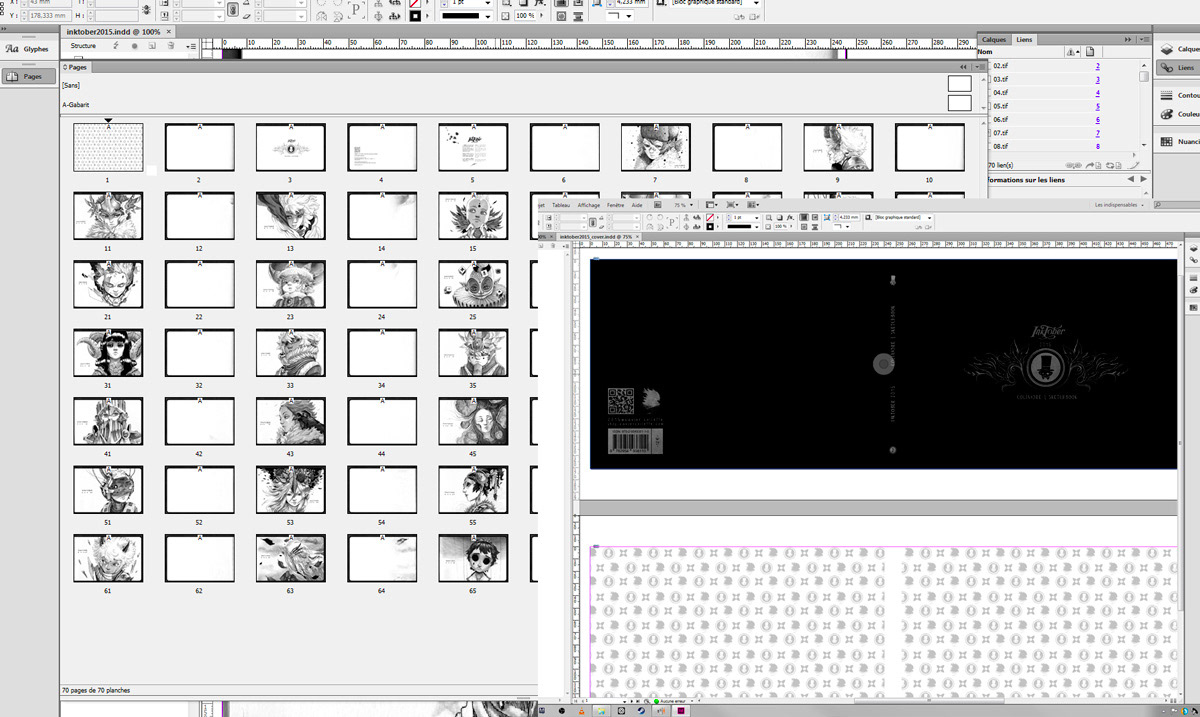
Task: Select page 7 thumbnail
Action: coord(655,148)
